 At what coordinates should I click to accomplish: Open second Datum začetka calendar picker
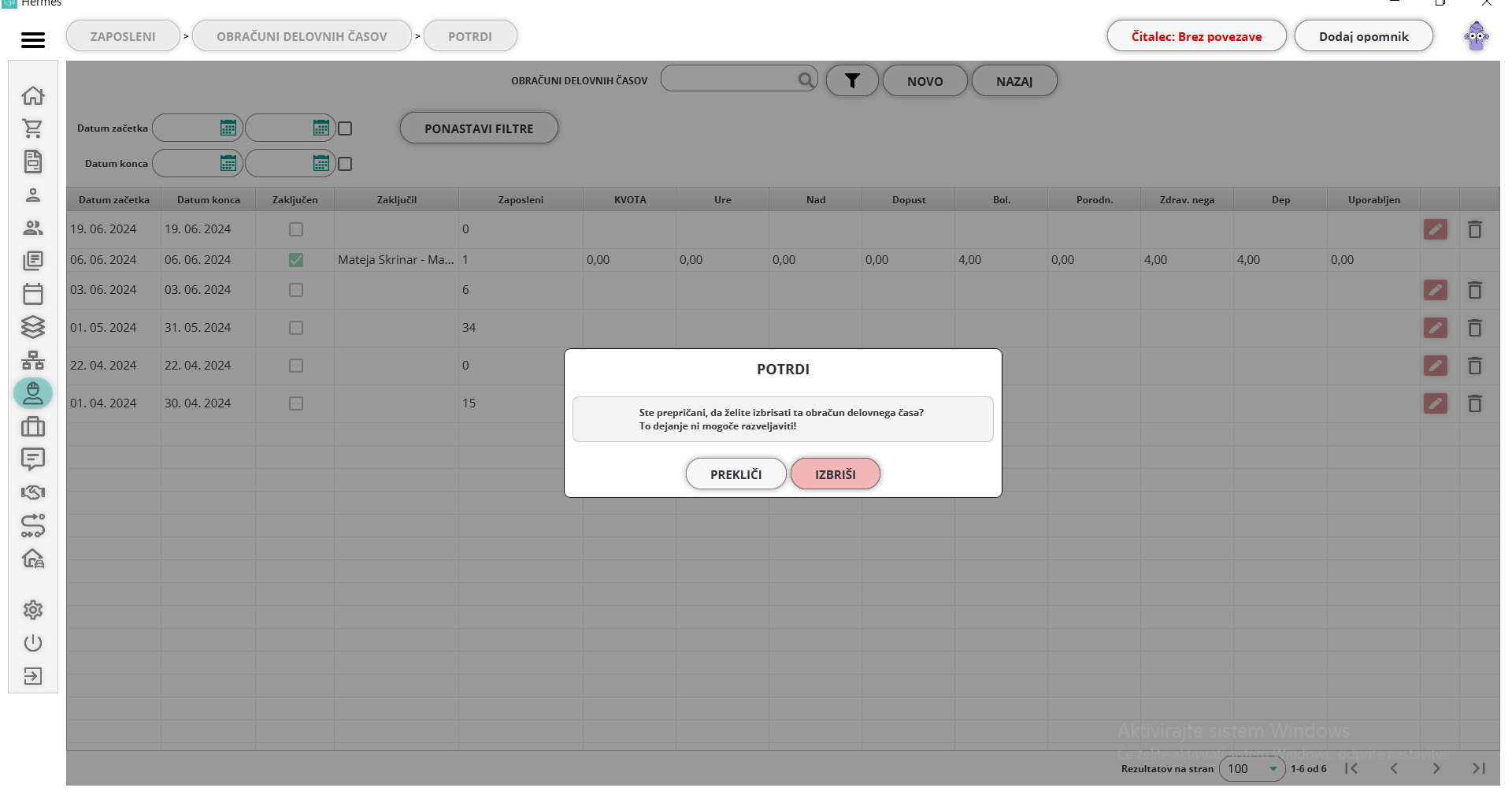pyautogui.click(x=321, y=128)
